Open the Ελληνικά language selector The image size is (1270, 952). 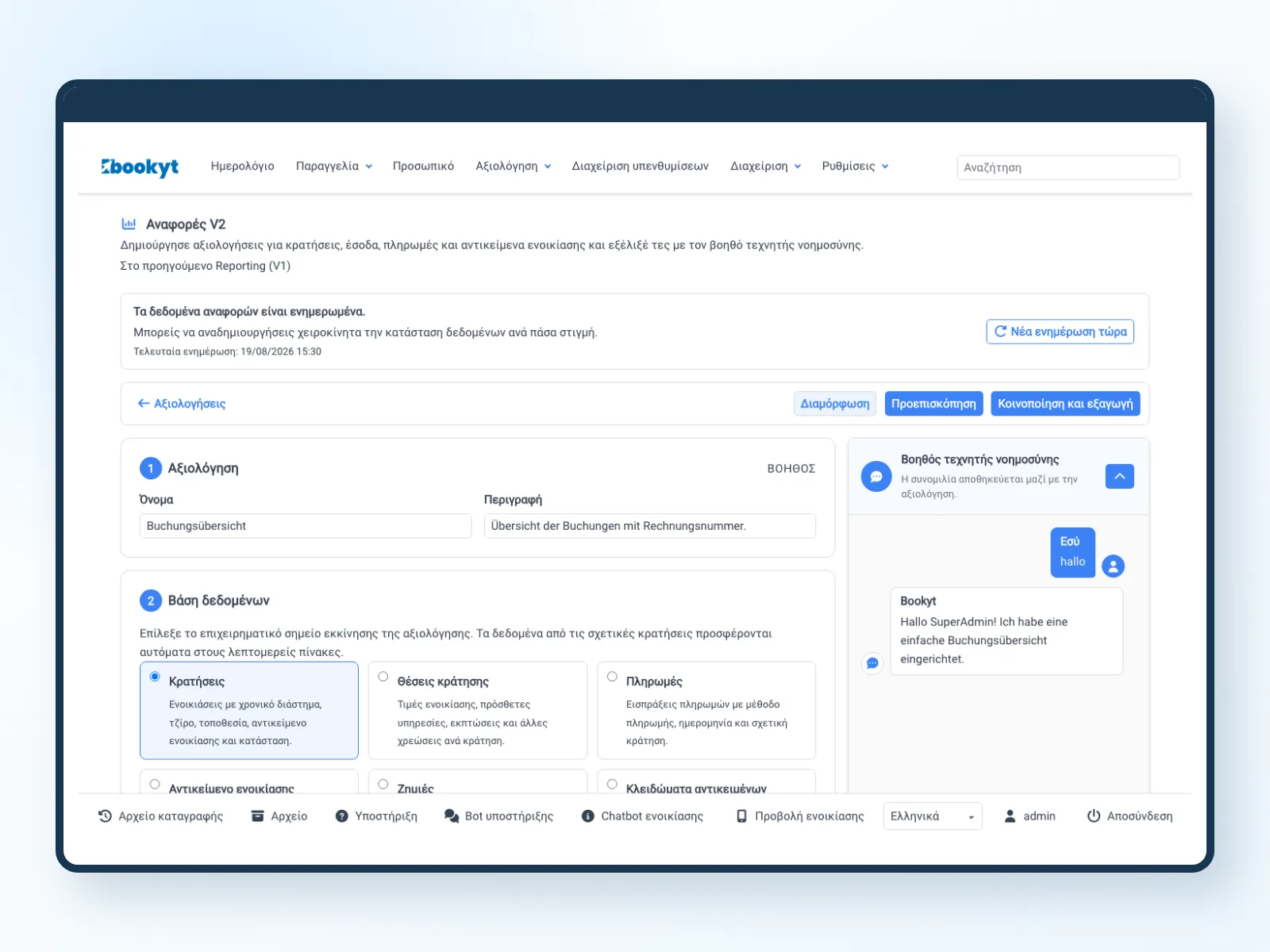(x=933, y=816)
